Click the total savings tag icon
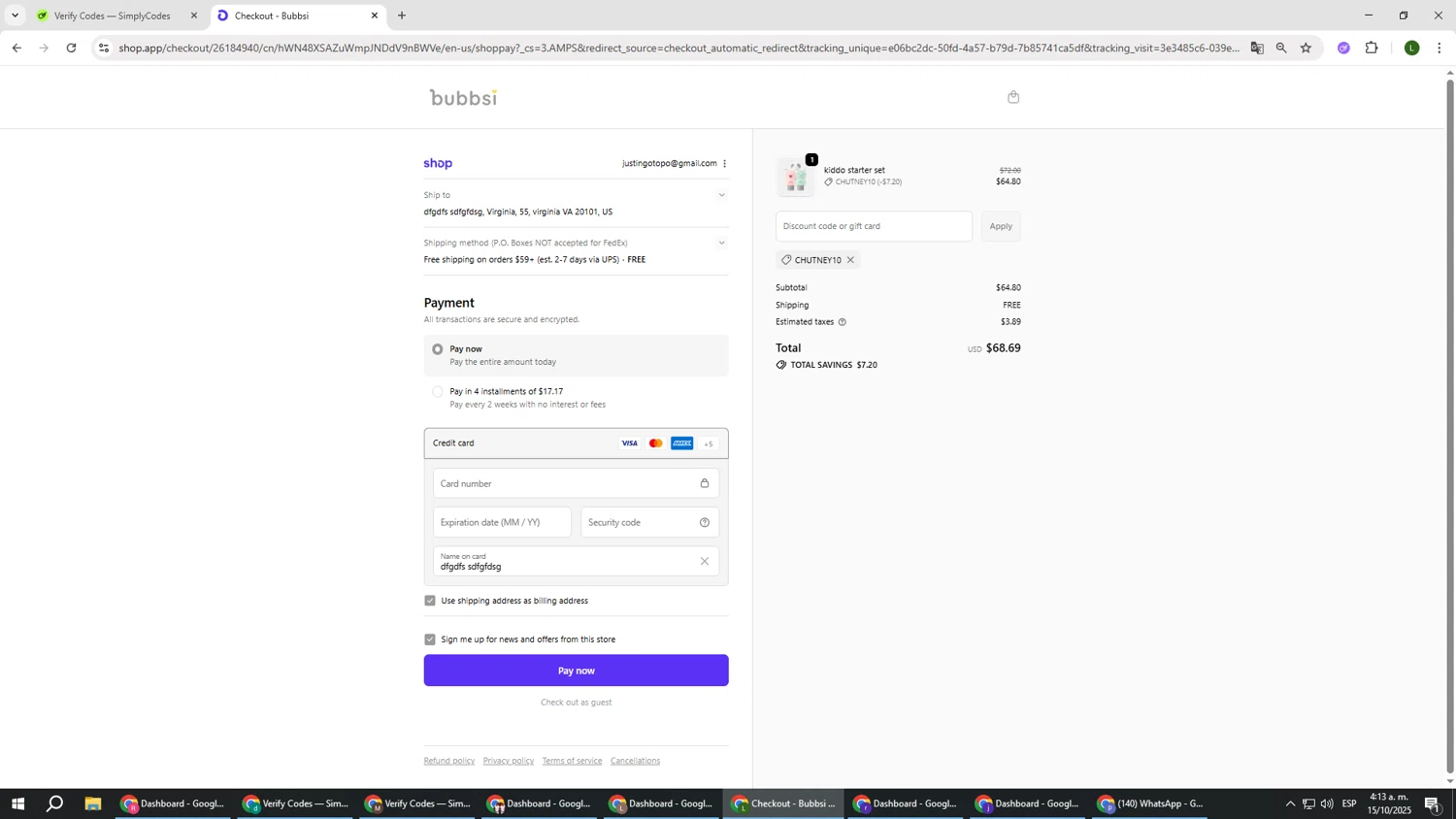Viewport: 1456px width, 819px height. click(x=781, y=365)
